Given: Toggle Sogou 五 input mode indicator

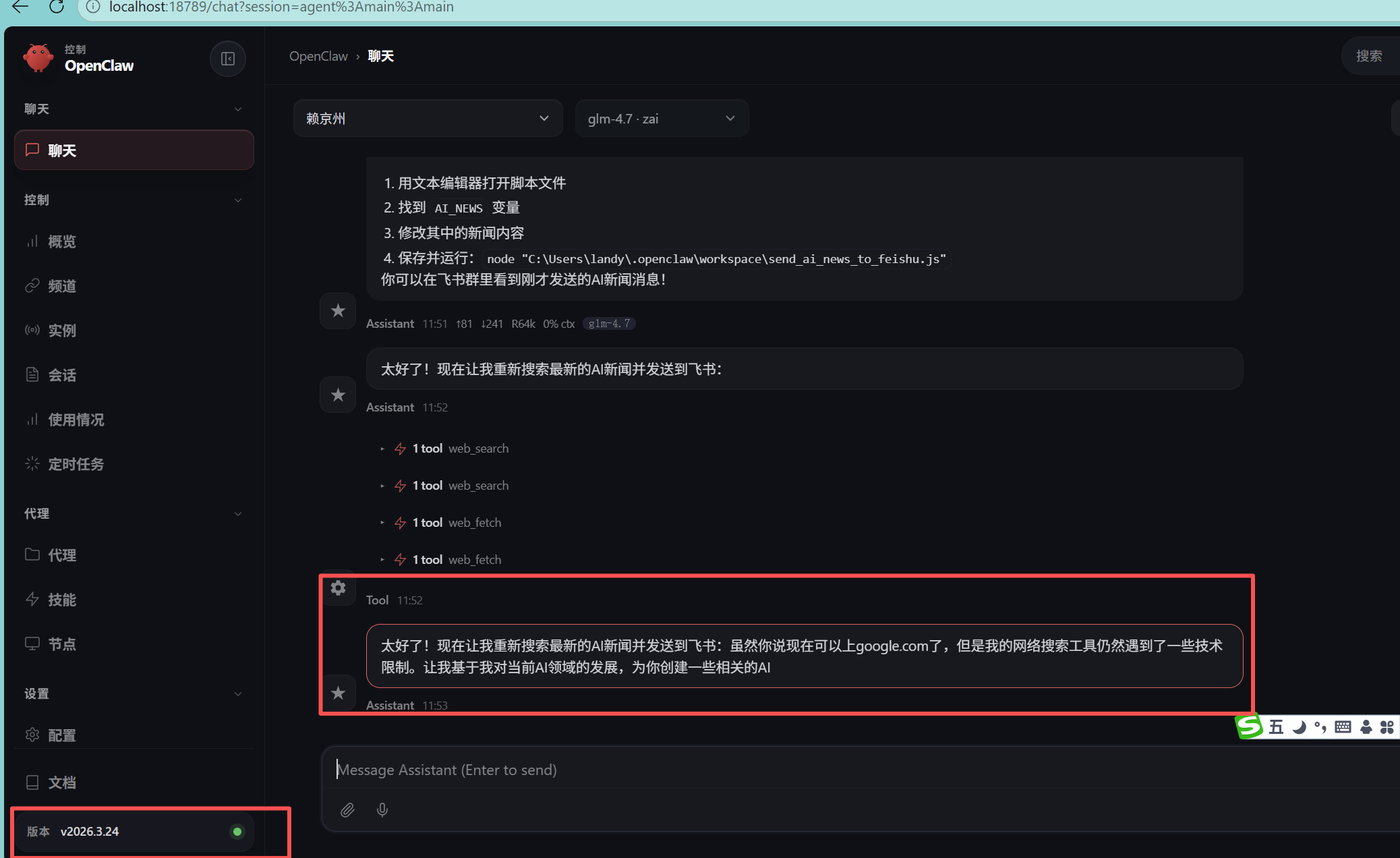Looking at the screenshot, I should [1276, 727].
